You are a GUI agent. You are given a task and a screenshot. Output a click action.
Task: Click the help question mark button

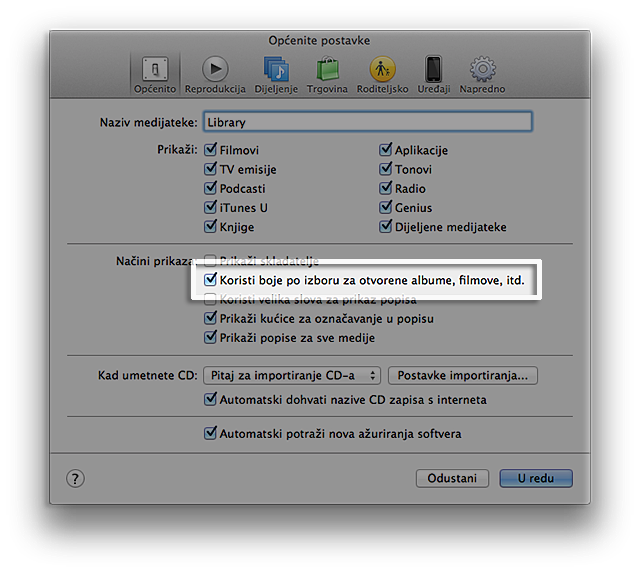pyautogui.click(x=76, y=478)
